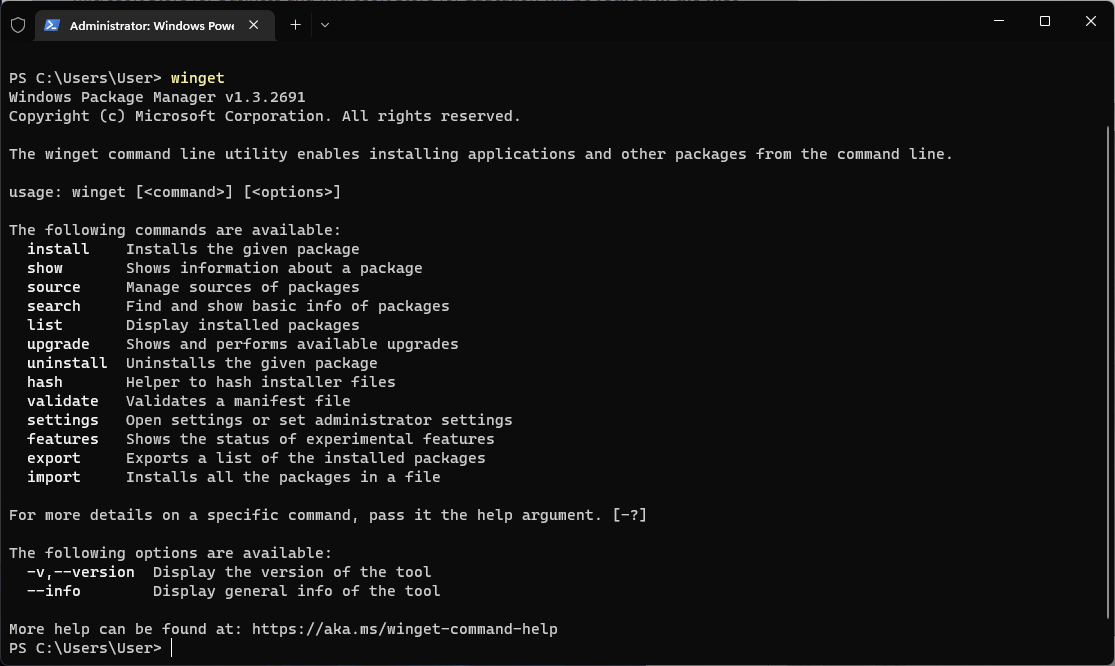Click the typed 'winget' command in yellow

pyautogui.click(x=198, y=78)
